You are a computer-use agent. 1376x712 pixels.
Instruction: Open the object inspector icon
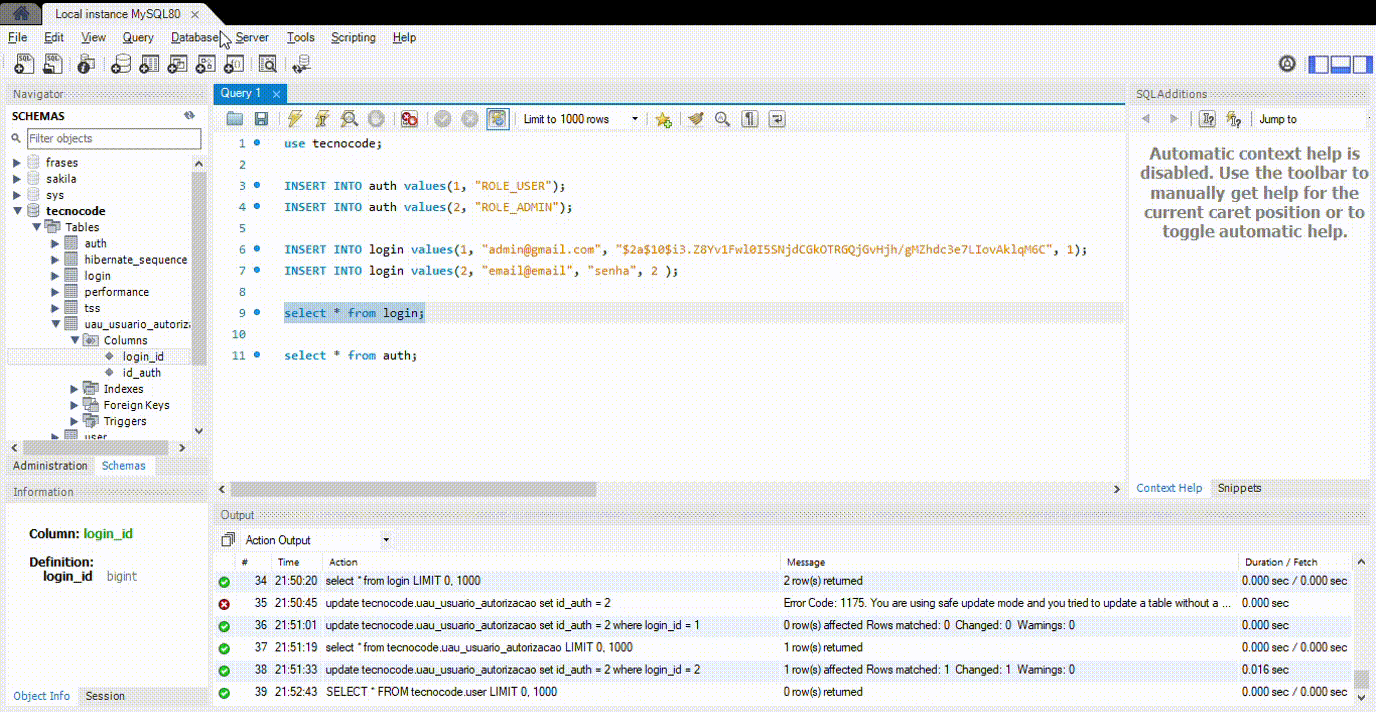[x=86, y=65]
